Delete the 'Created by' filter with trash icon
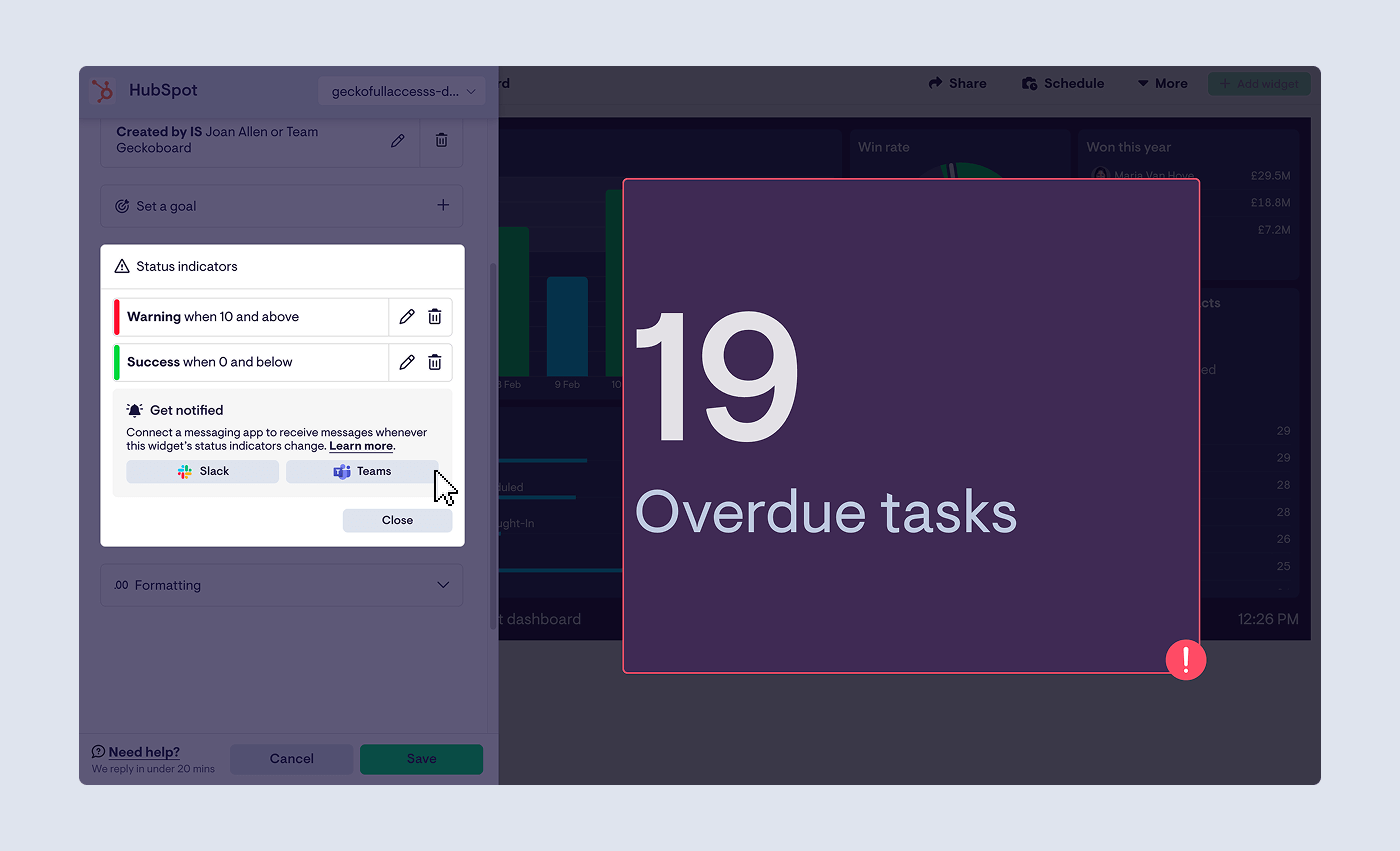The height and width of the screenshot is (851, 1400). pyautogui.click(x=441, y=140)
